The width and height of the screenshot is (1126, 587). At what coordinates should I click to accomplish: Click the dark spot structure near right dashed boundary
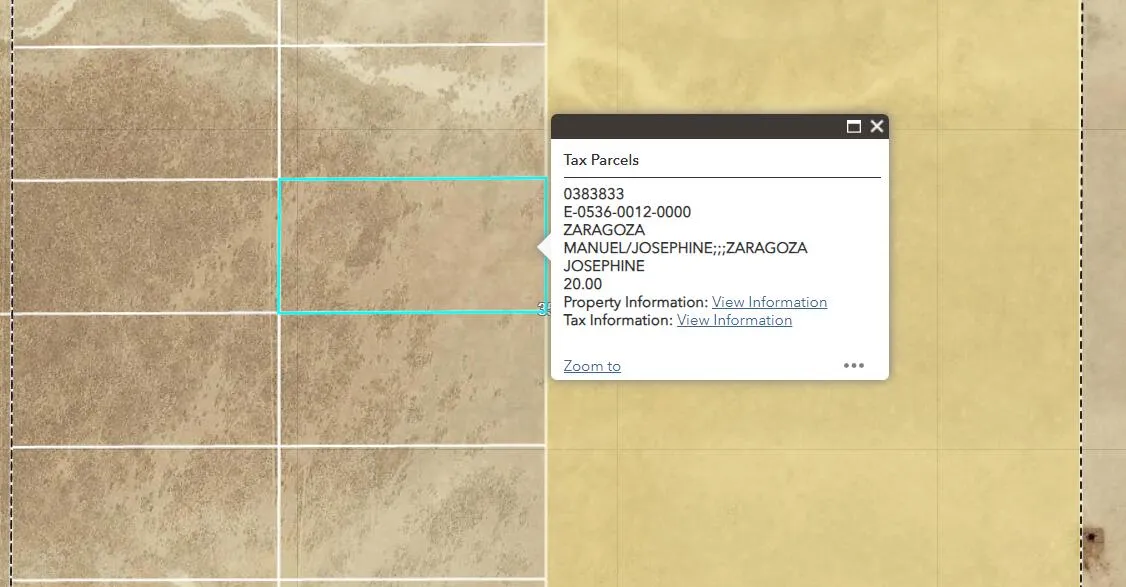[1091, 539]
